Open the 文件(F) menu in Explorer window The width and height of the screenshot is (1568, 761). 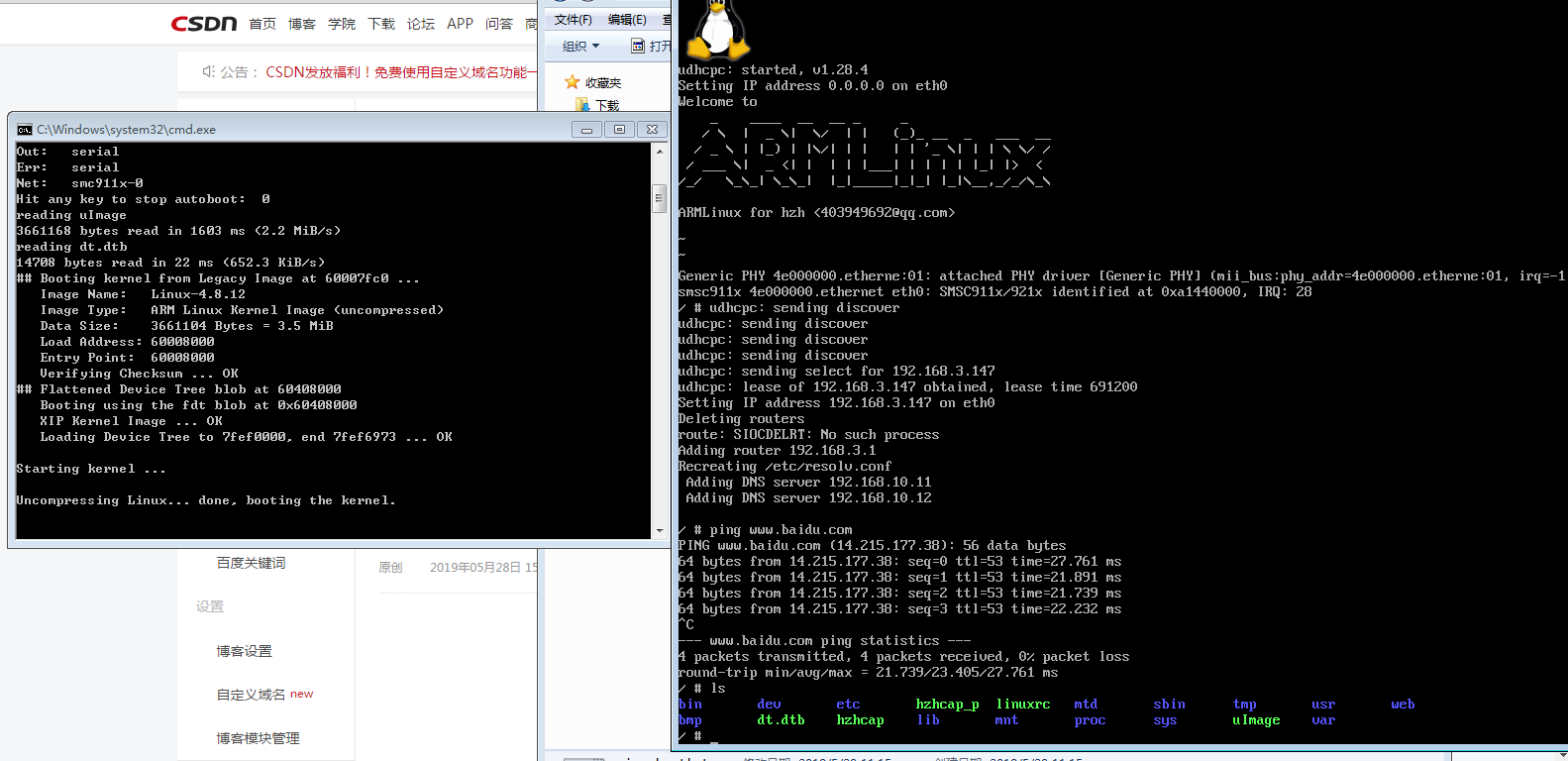[573, 20]
